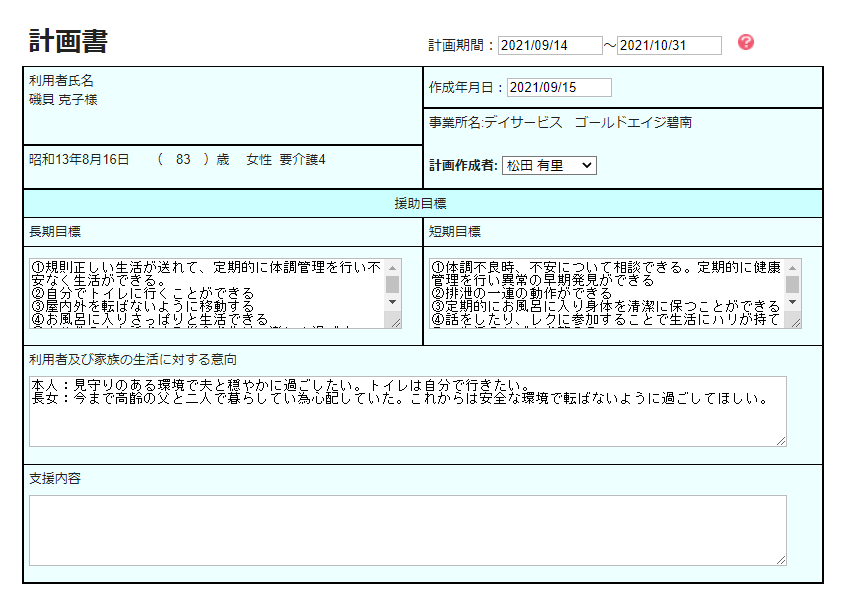851x599 pixels.
Task: Click the 支援内容 textarea resize handle
Action: click(781, 560)
